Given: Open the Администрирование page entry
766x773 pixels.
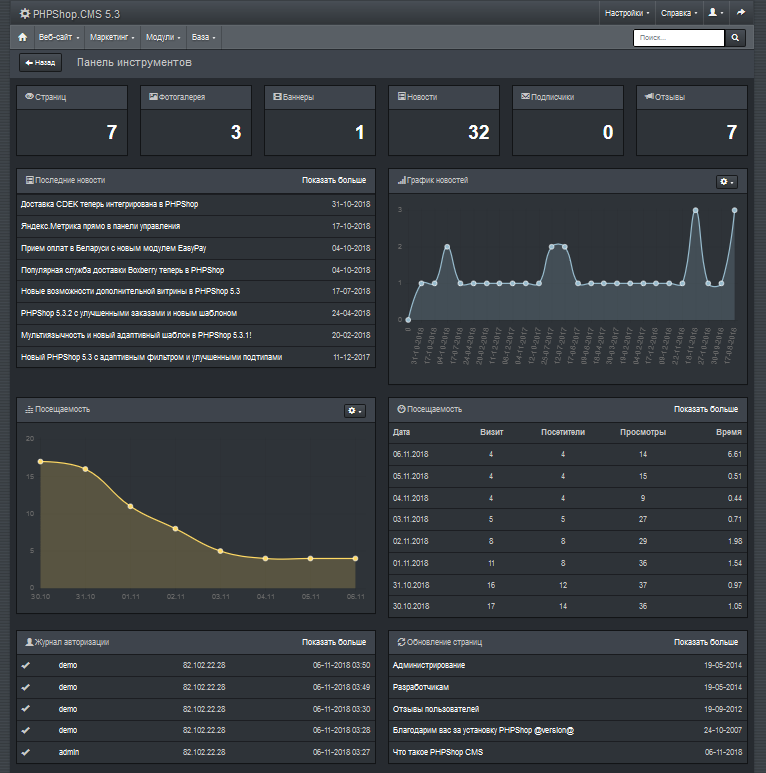Looking at the screenshot, I should tap(429, 666).
